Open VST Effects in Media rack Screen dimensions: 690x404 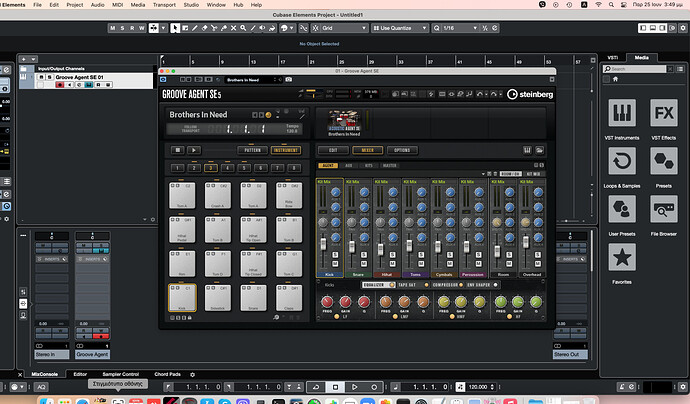click(x=664, y=114)
